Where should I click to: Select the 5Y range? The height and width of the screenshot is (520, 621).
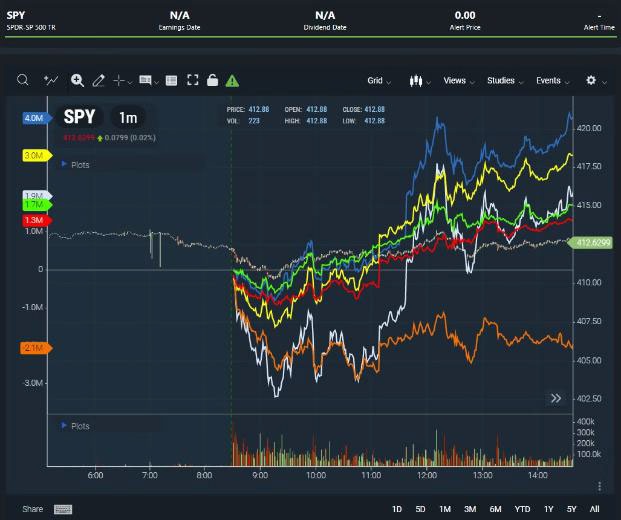pyautogui.click(x=571, y=509)
